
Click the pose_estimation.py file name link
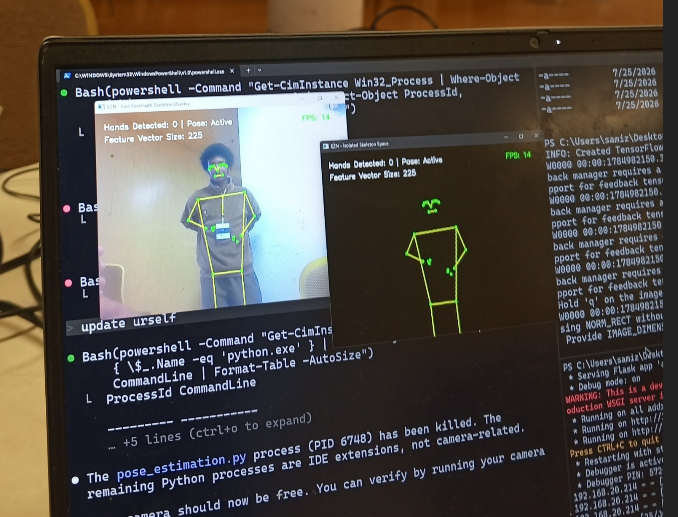tap(182, 467)
